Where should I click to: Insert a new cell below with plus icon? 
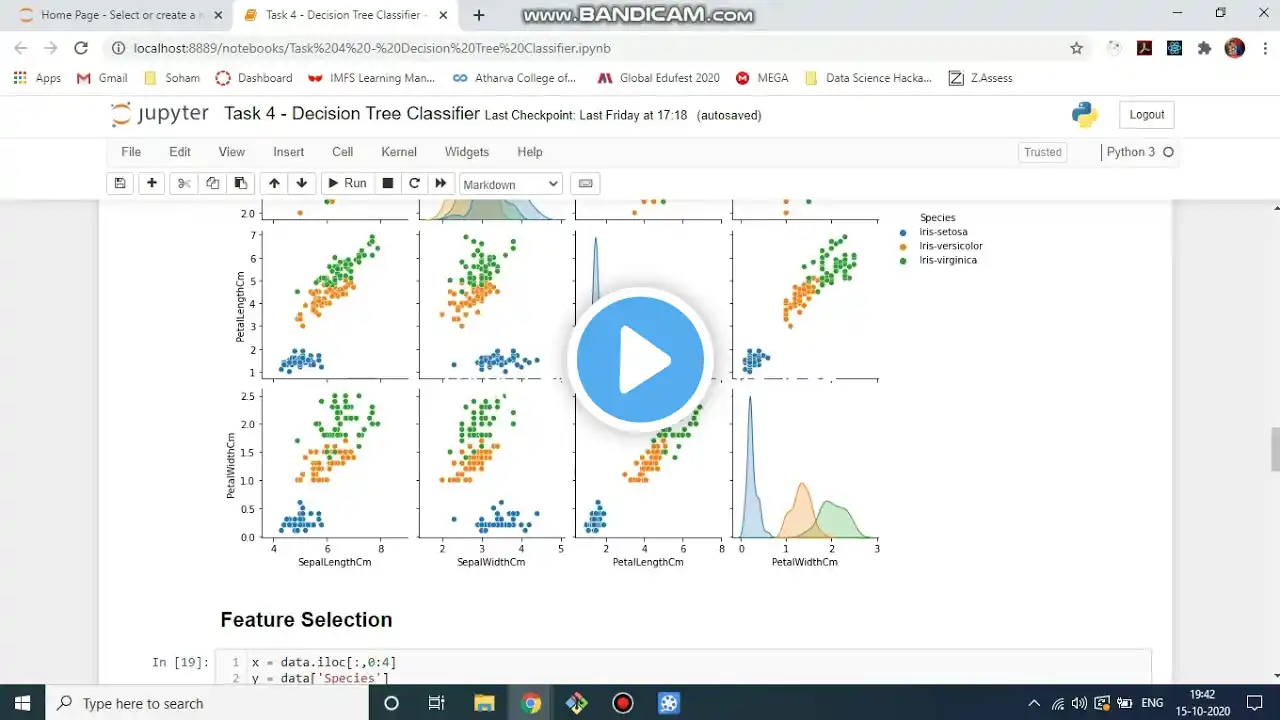click(x=152, y=183)
